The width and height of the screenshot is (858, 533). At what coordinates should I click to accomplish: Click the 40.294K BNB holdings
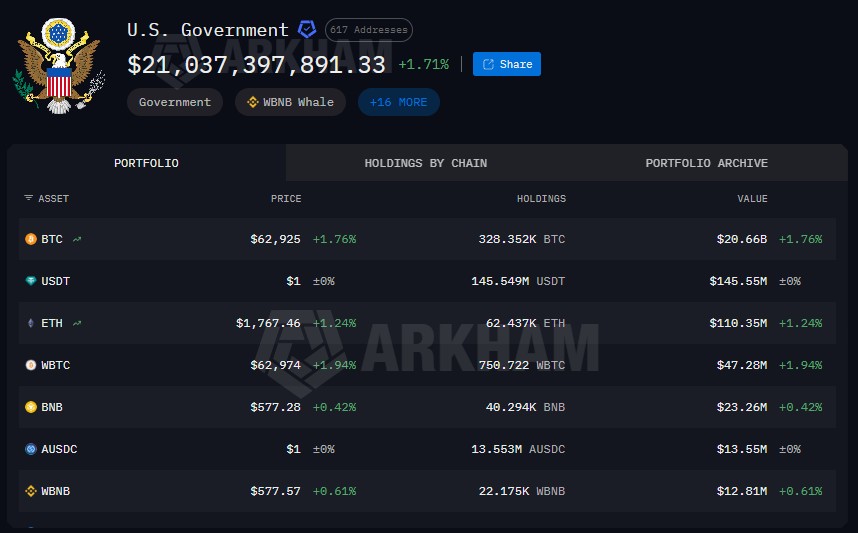pos(525,407)
